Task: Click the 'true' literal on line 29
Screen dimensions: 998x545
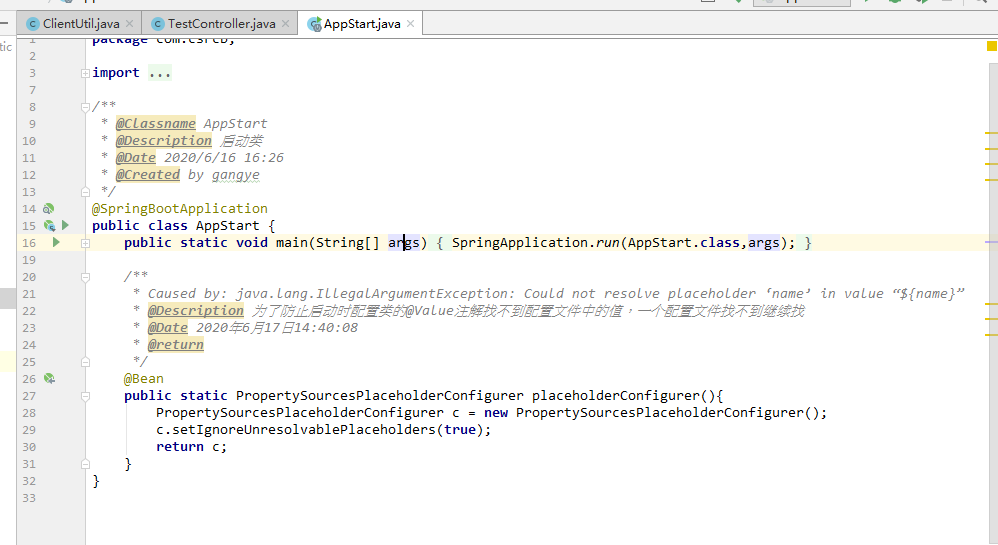Action: coord(460,430)
